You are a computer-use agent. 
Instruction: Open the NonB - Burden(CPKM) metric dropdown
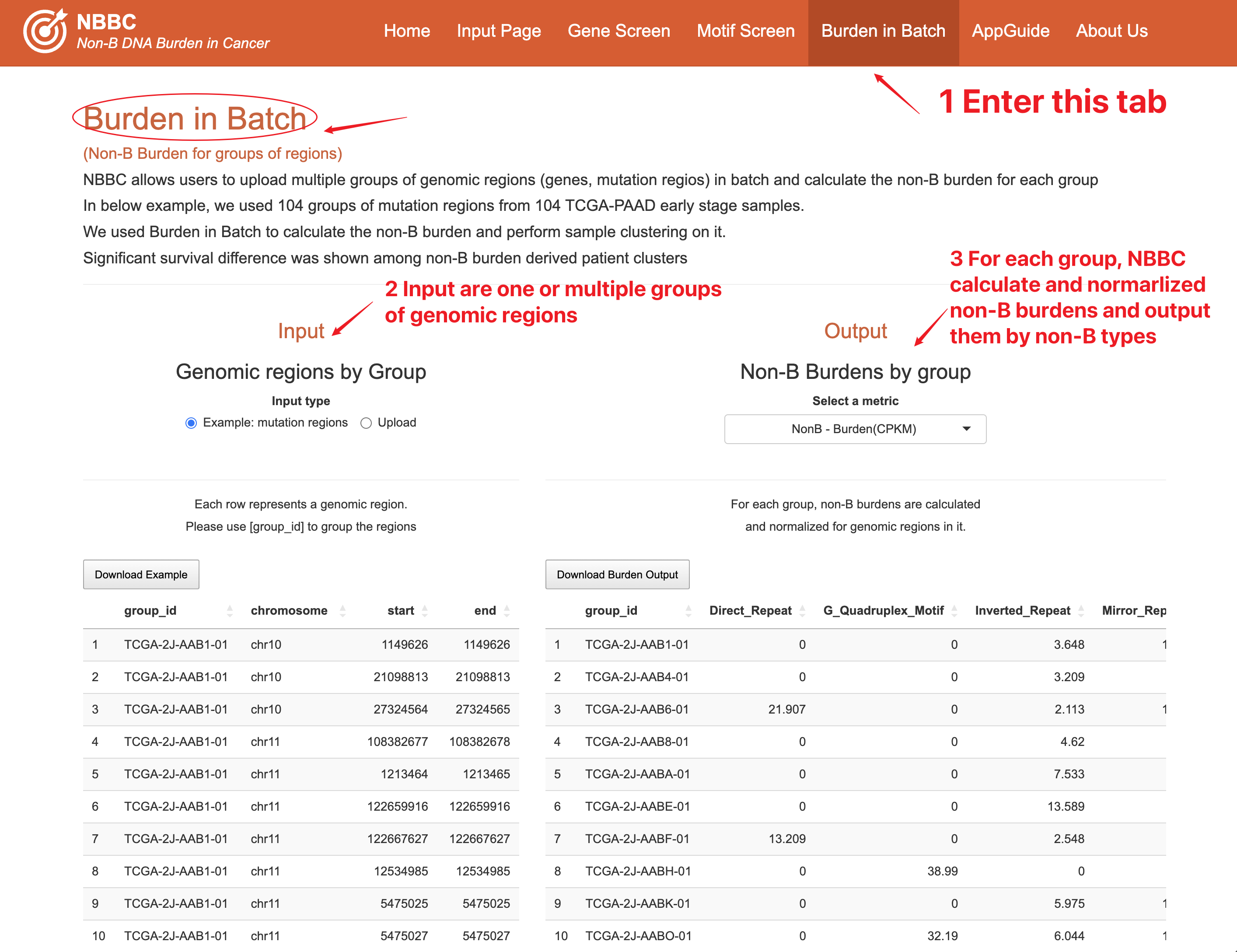(x=855, y=429)
